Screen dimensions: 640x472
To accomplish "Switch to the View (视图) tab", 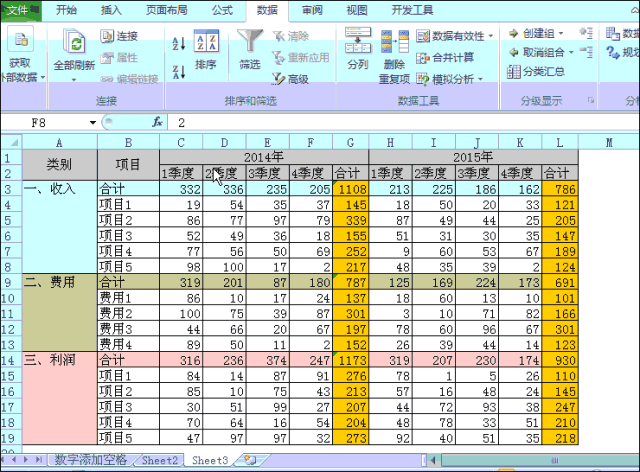I will pyautogui.click(x=357, y=10).
